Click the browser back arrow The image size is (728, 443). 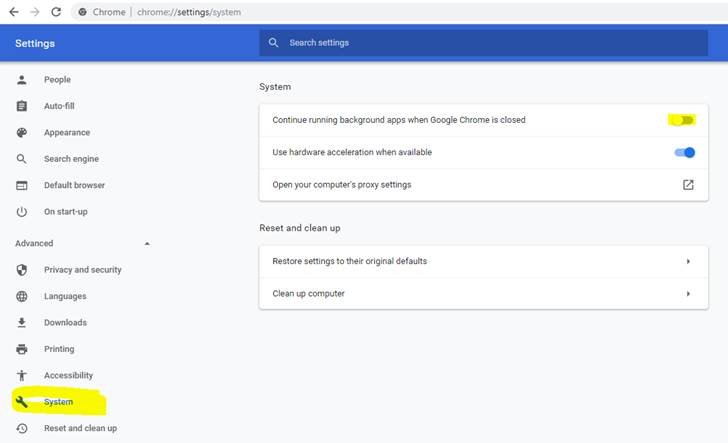14,12
